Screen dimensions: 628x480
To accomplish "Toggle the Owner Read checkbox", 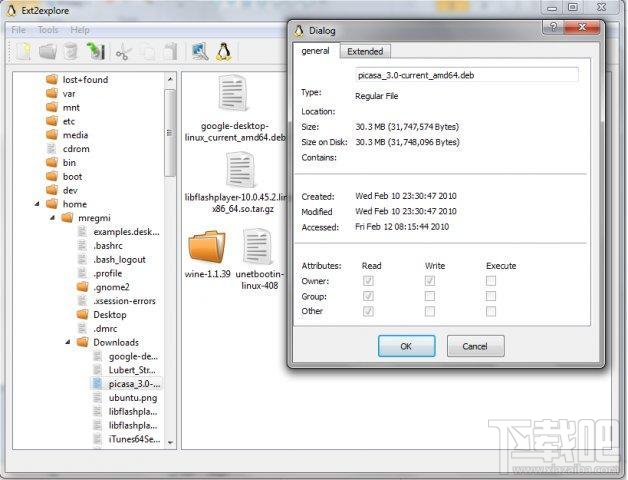I will pos(368,281).
